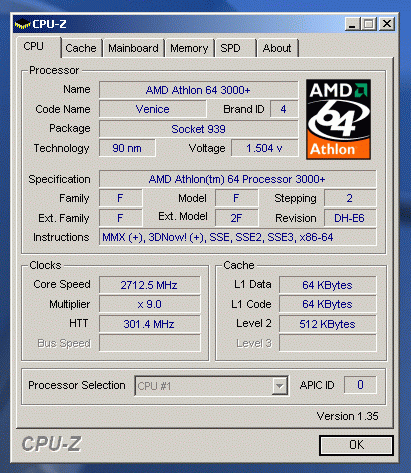Click the AMD Athlon 64 logo
This screenshot has width=411, height=473.
click(338, 119)
